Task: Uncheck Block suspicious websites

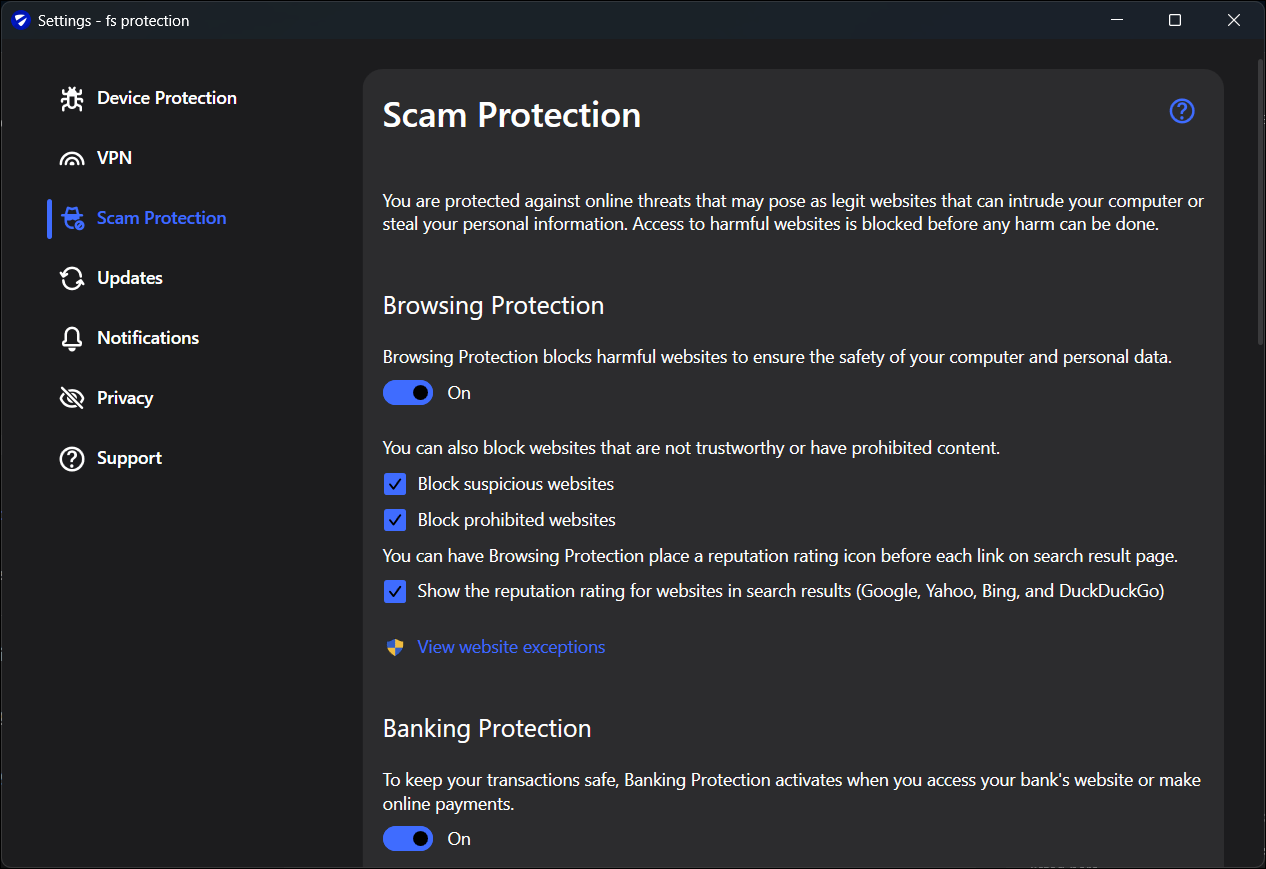Action: pyautogui.click(x=395, y=484)
